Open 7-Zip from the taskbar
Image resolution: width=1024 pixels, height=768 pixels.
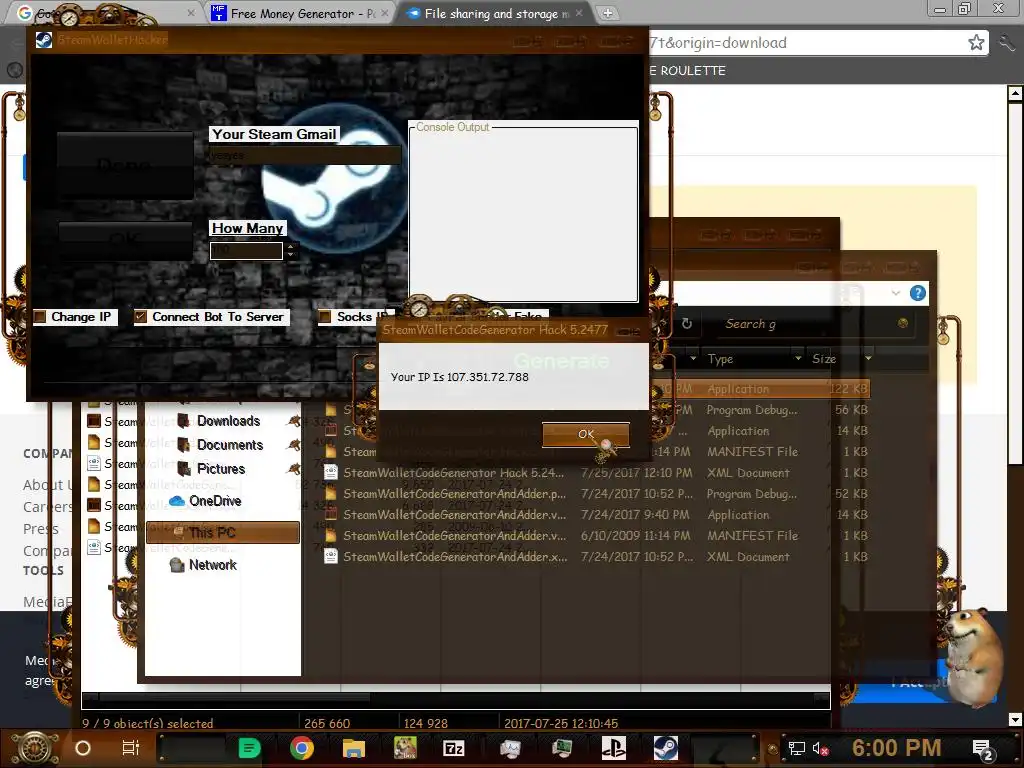[454, 748]
